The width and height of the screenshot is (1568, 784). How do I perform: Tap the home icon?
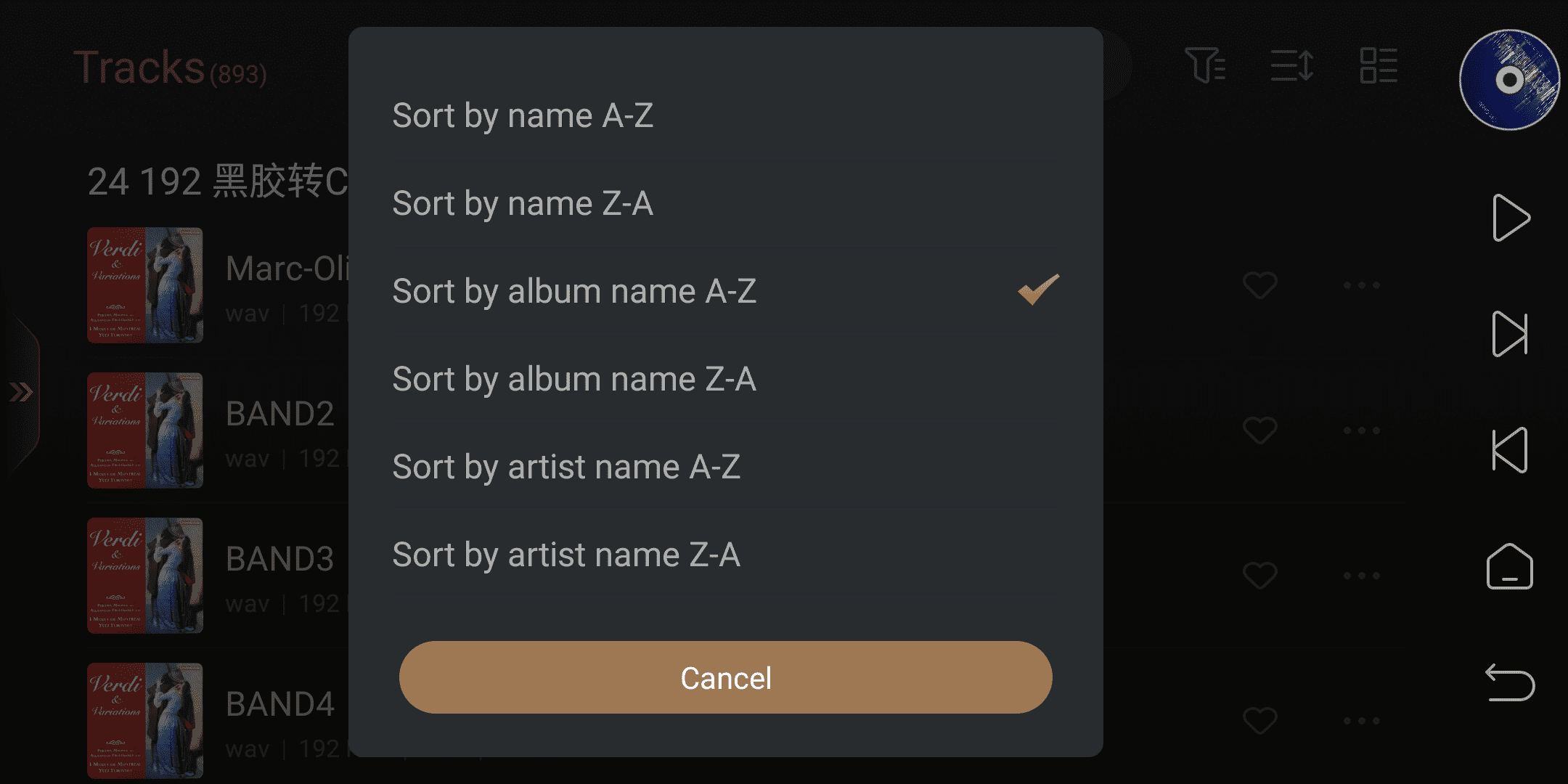[1510, 567]
